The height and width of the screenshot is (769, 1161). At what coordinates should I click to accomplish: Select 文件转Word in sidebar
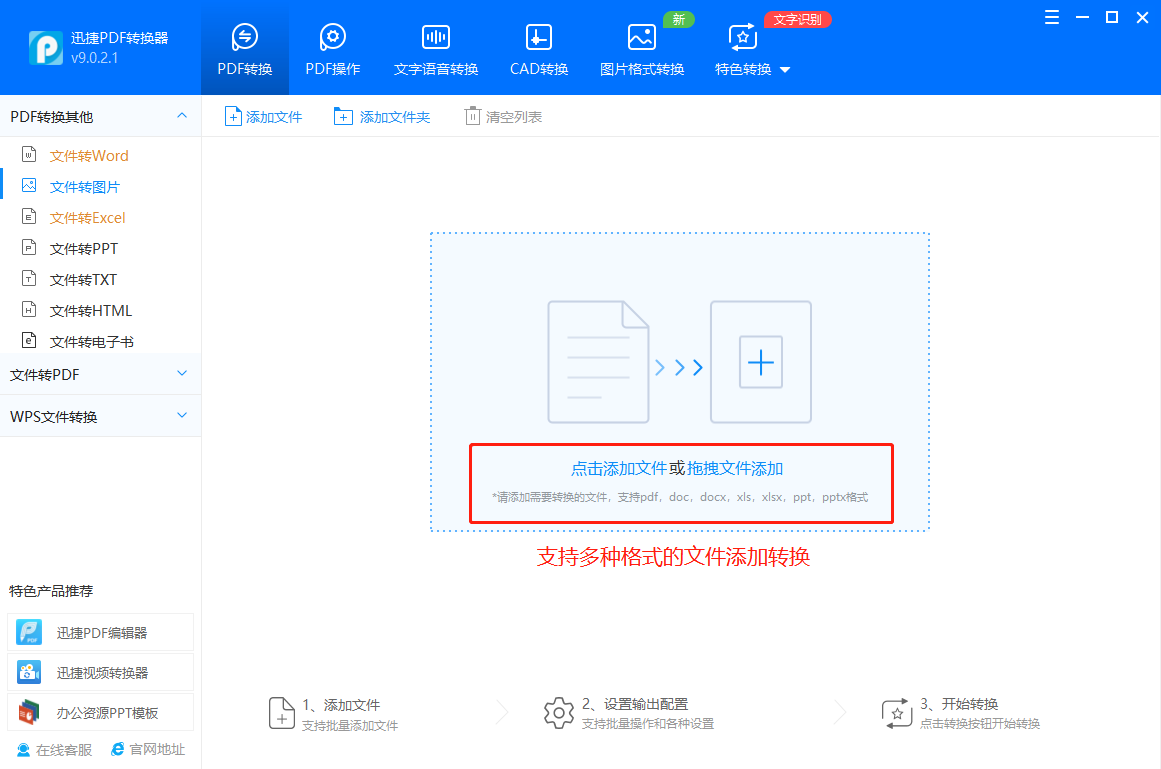[x=89, y=155]
